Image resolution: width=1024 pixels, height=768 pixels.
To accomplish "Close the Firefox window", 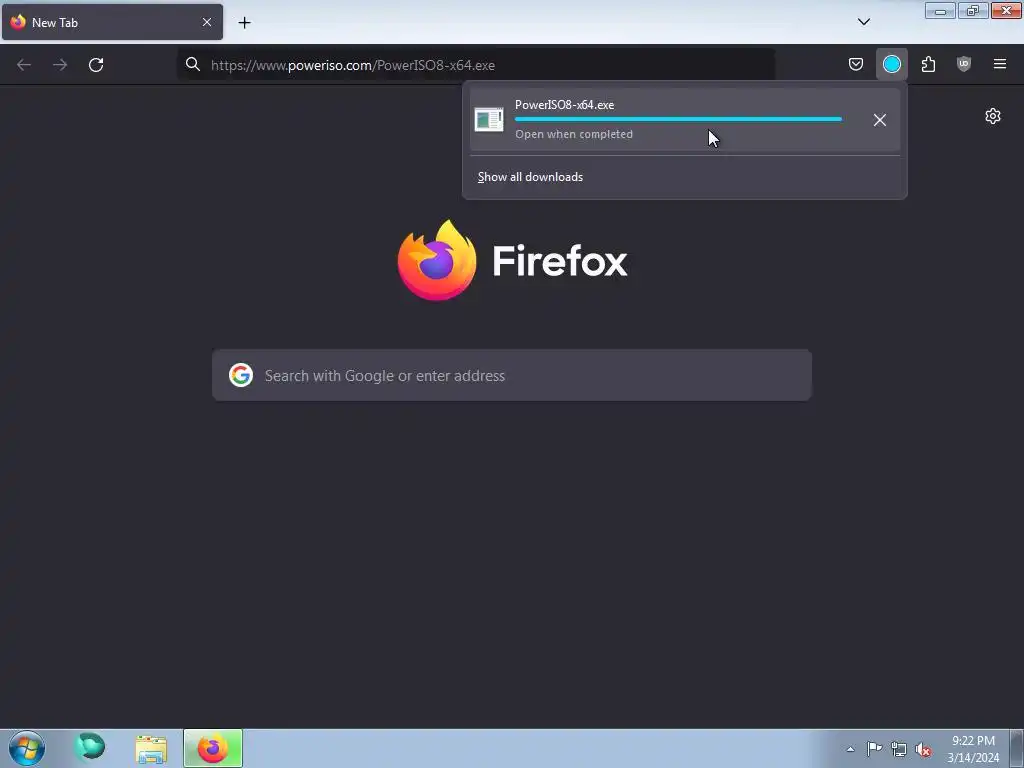I will point(1006,10).
